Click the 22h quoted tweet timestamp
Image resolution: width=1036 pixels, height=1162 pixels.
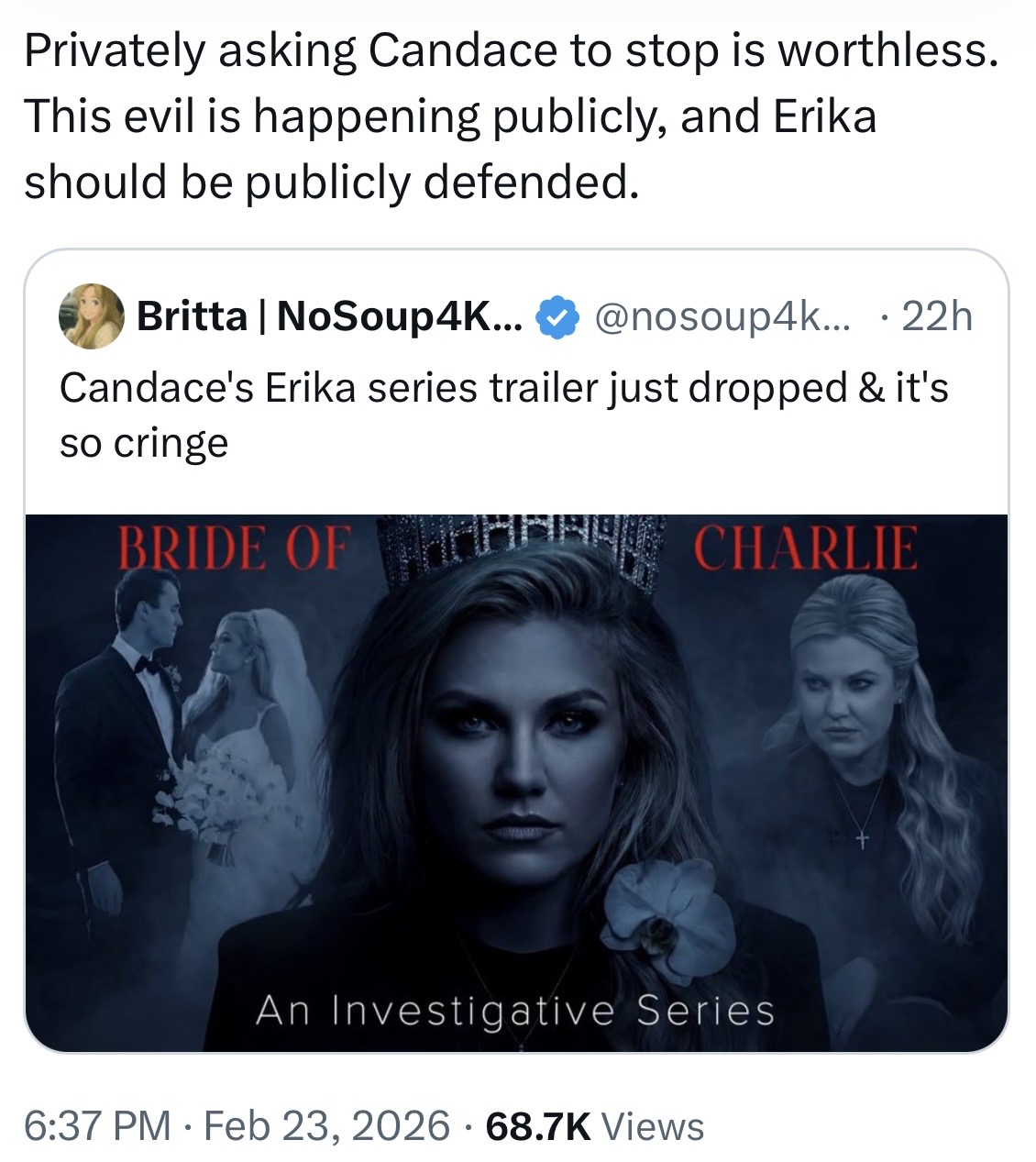pyautogui.click(x=937, y=317)
